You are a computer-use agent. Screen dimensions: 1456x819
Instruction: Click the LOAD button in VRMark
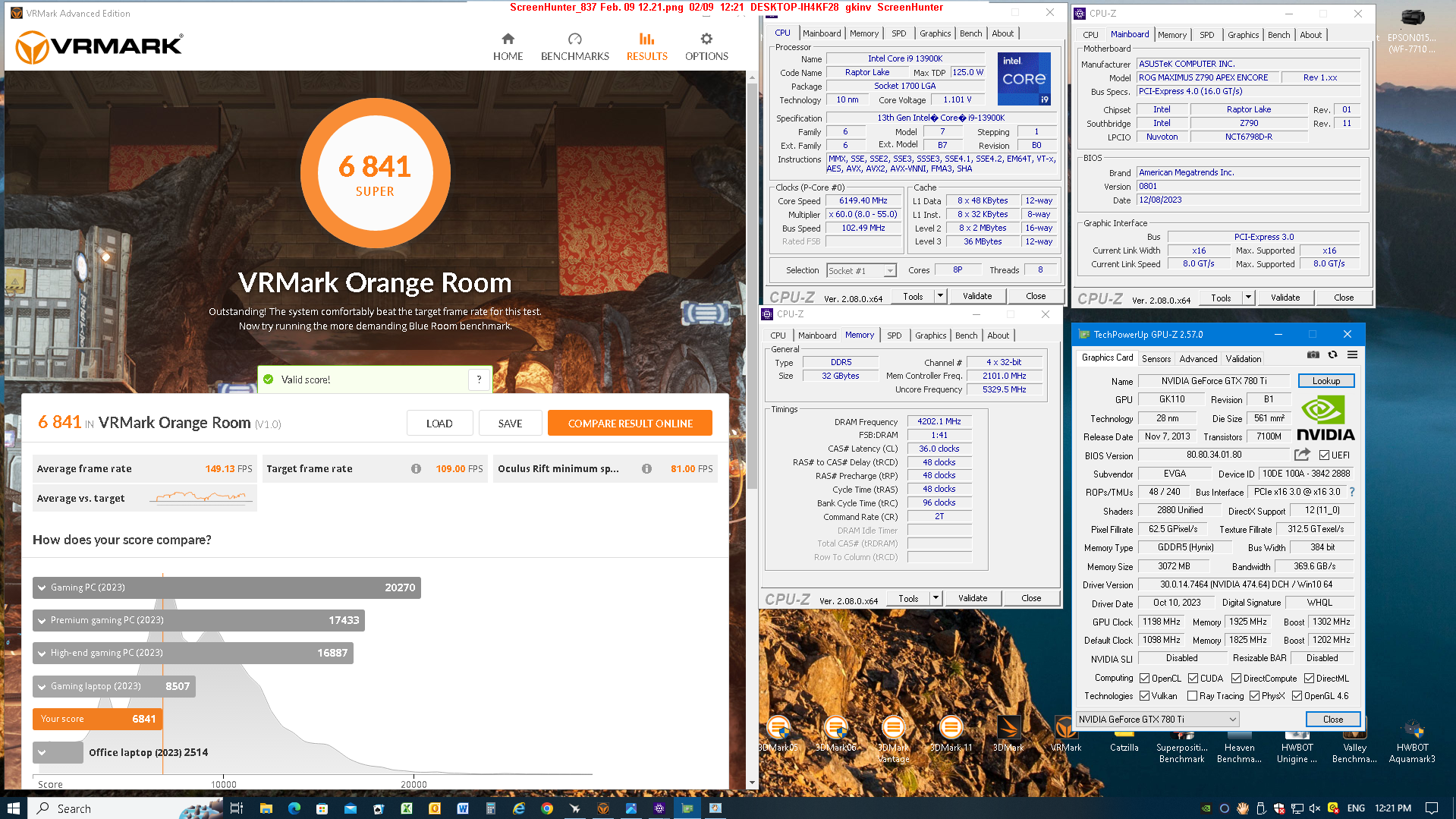439,424
